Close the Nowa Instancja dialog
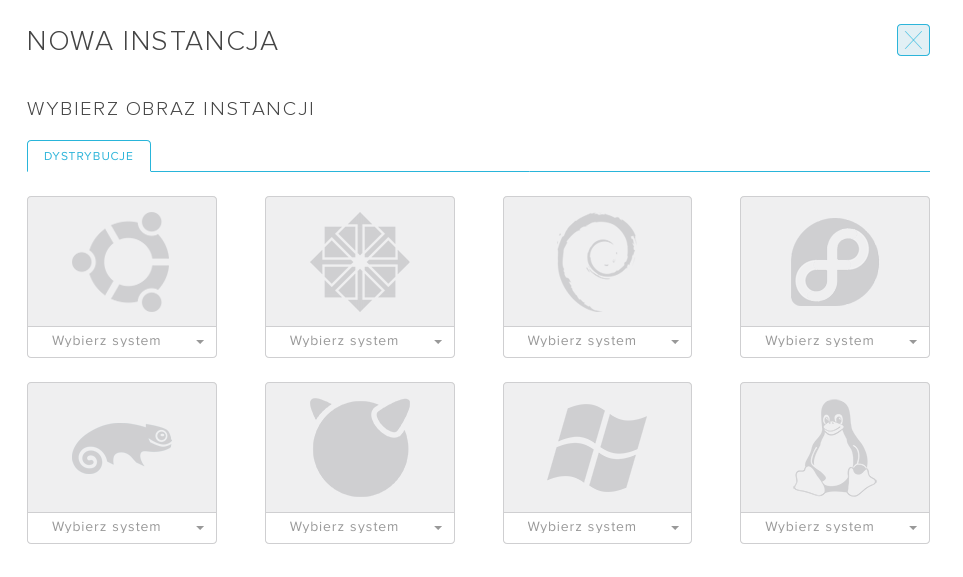The image size is (963, 577). (913, 41)
